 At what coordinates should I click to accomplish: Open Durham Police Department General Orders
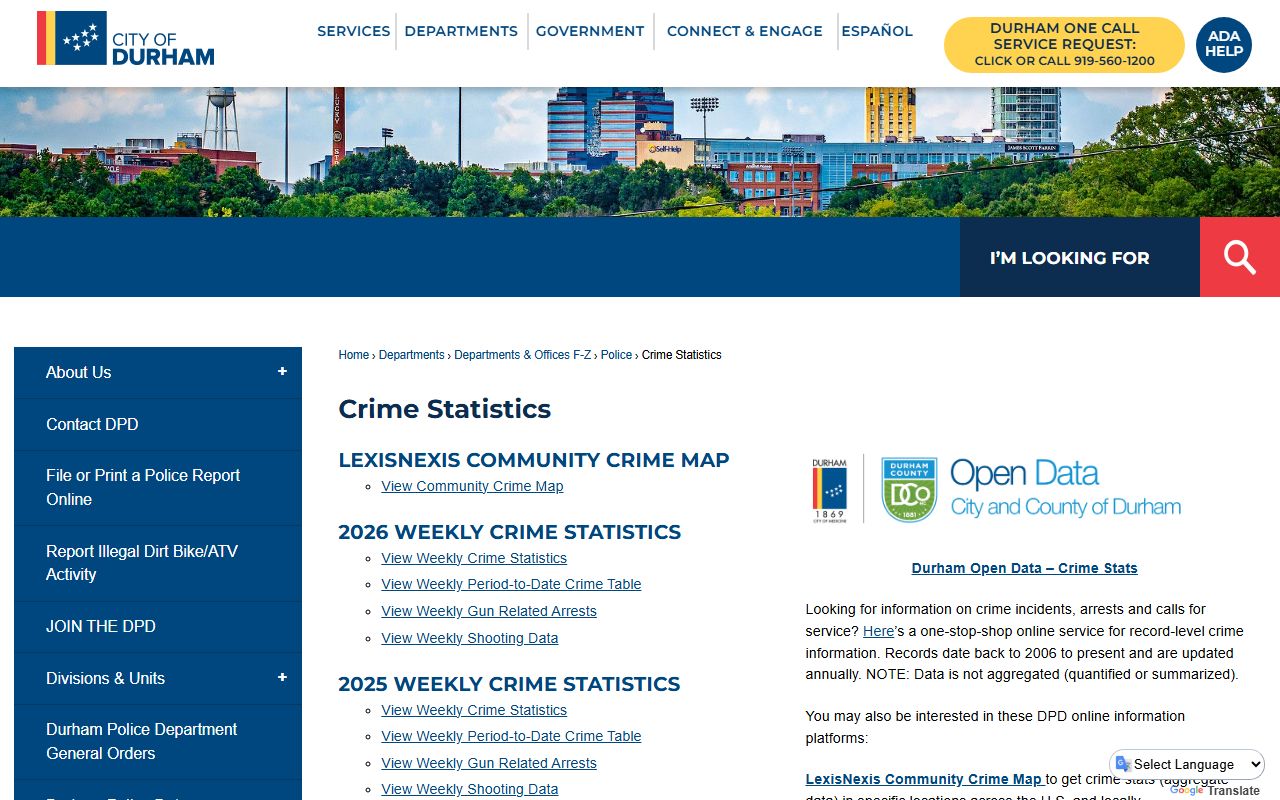(x=158, y=741)
